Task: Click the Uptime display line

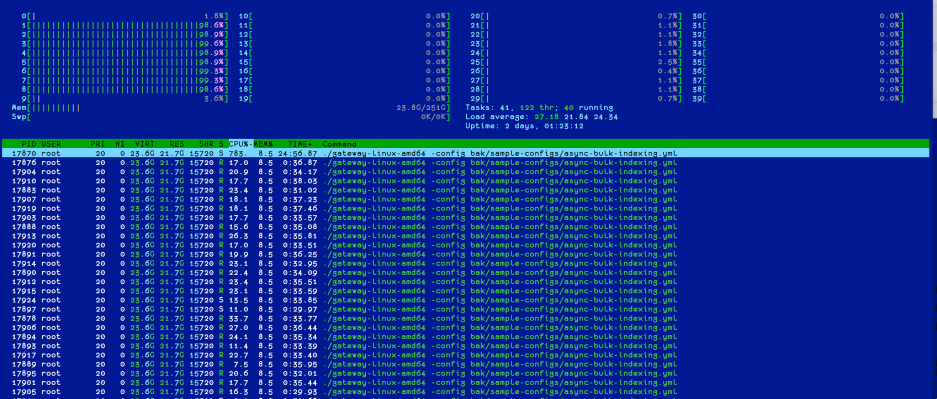Action: (525, 127)
